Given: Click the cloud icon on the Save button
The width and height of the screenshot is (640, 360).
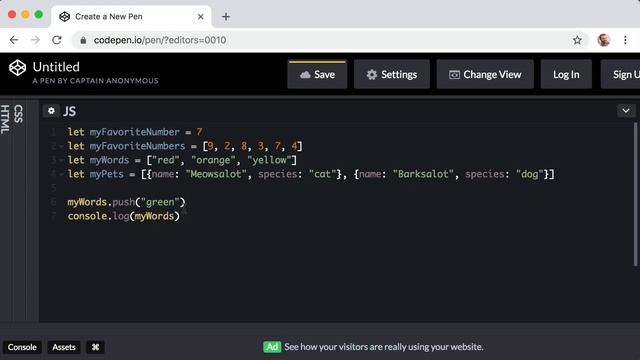Looking at the screenshot, I should click(x=305, y=75).
